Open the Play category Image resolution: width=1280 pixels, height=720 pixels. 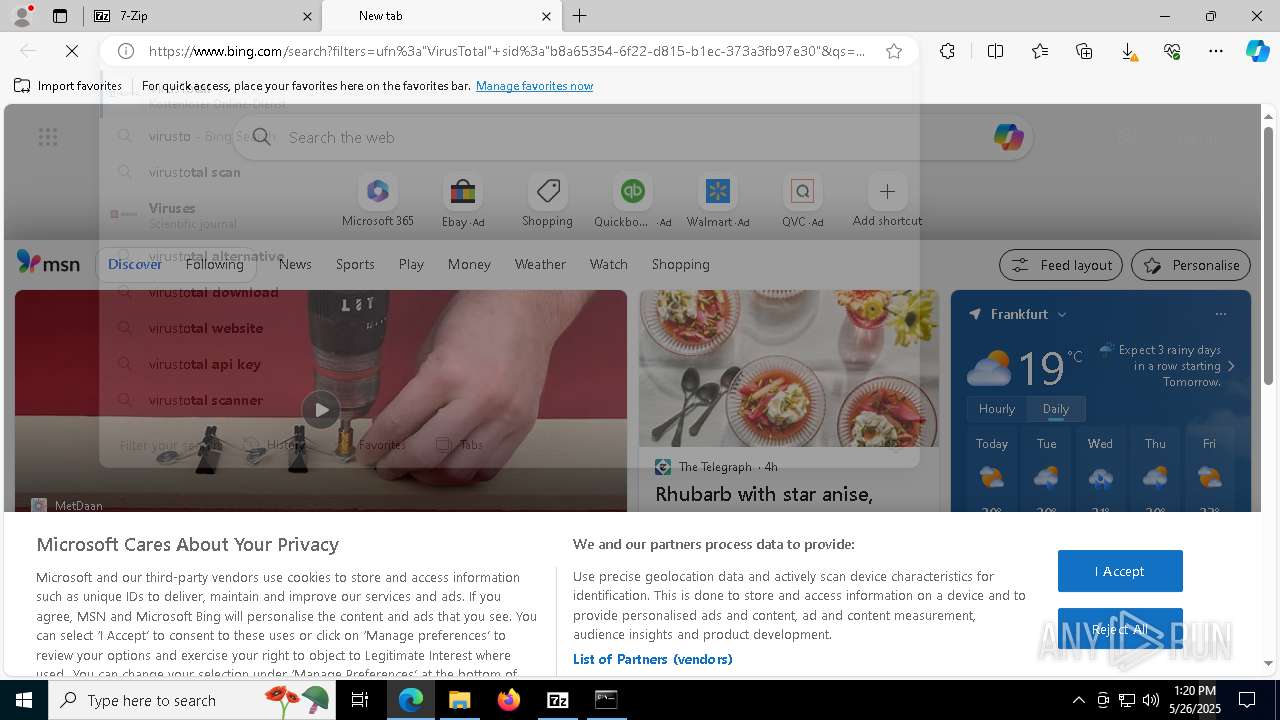(x=411, y=264)
